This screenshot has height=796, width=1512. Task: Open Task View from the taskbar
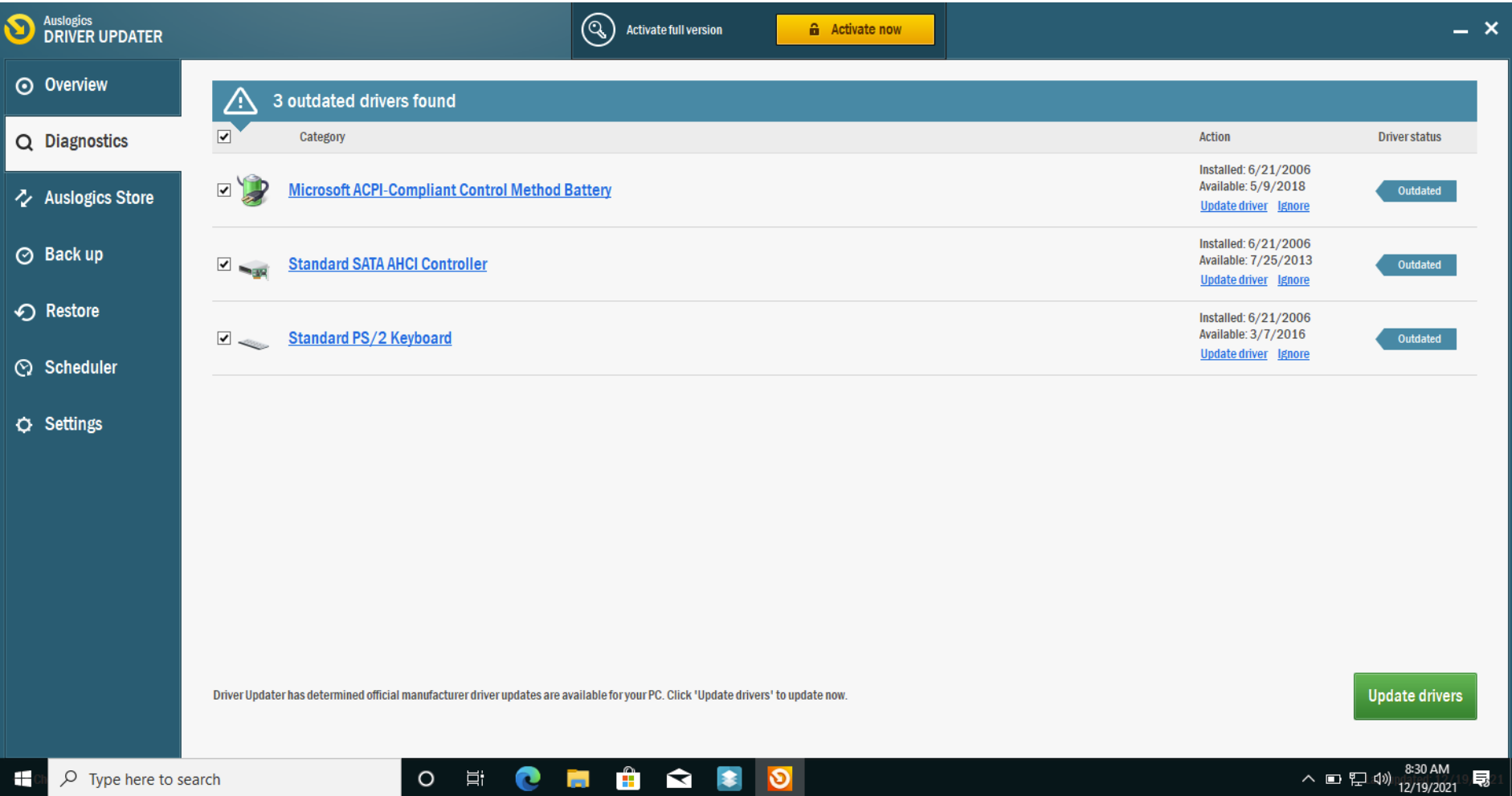476,778
